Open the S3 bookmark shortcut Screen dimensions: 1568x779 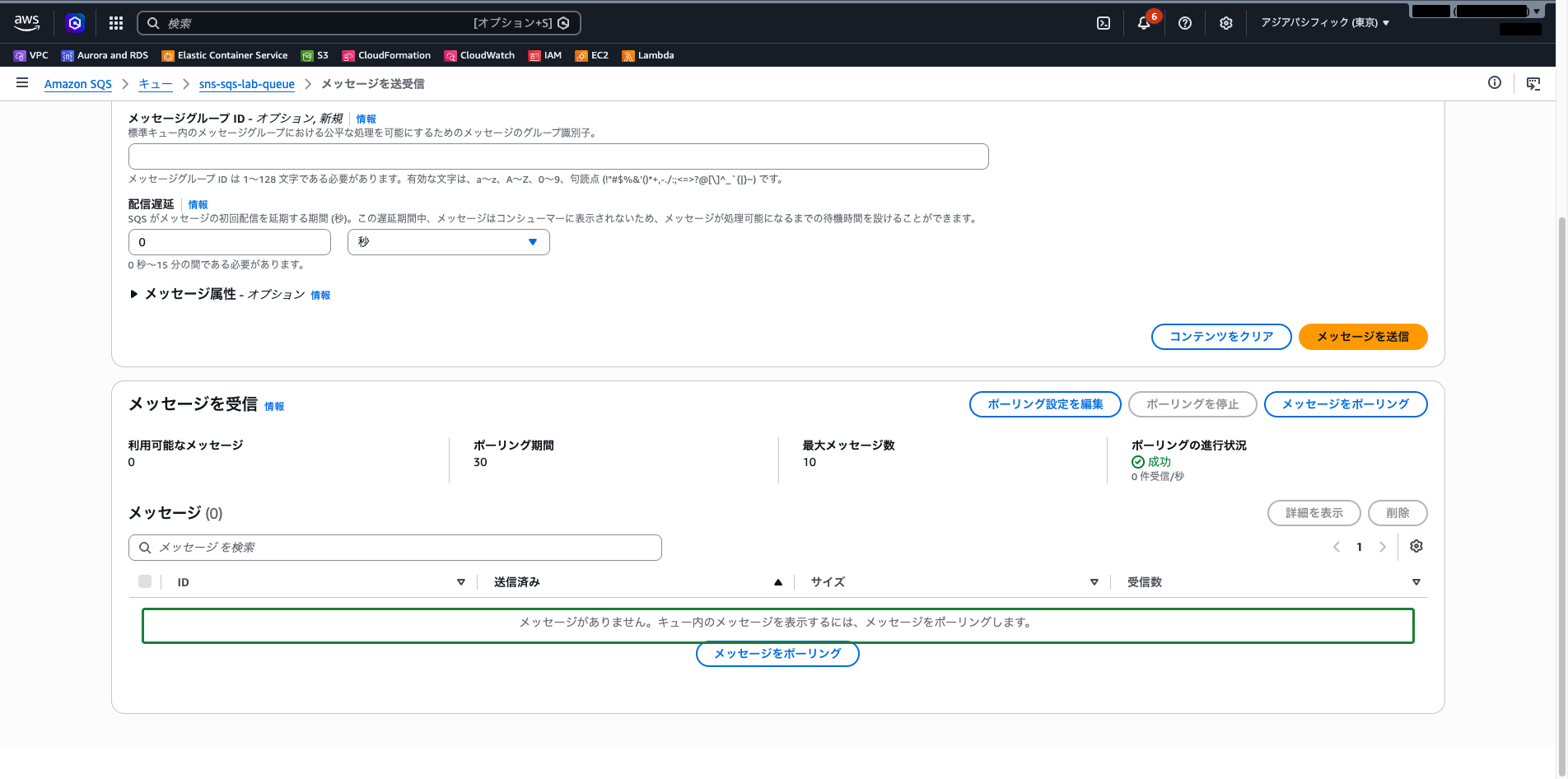315,55
